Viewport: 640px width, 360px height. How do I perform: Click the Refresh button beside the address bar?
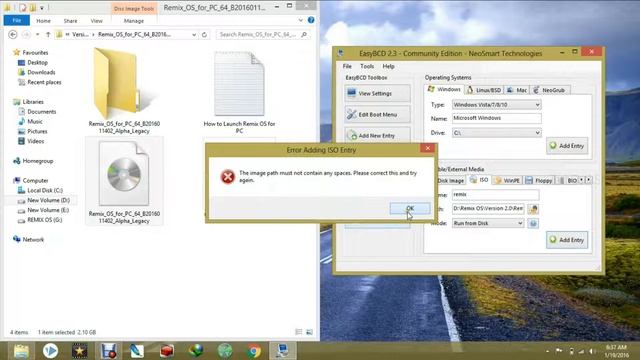click(x=204, y=35)
